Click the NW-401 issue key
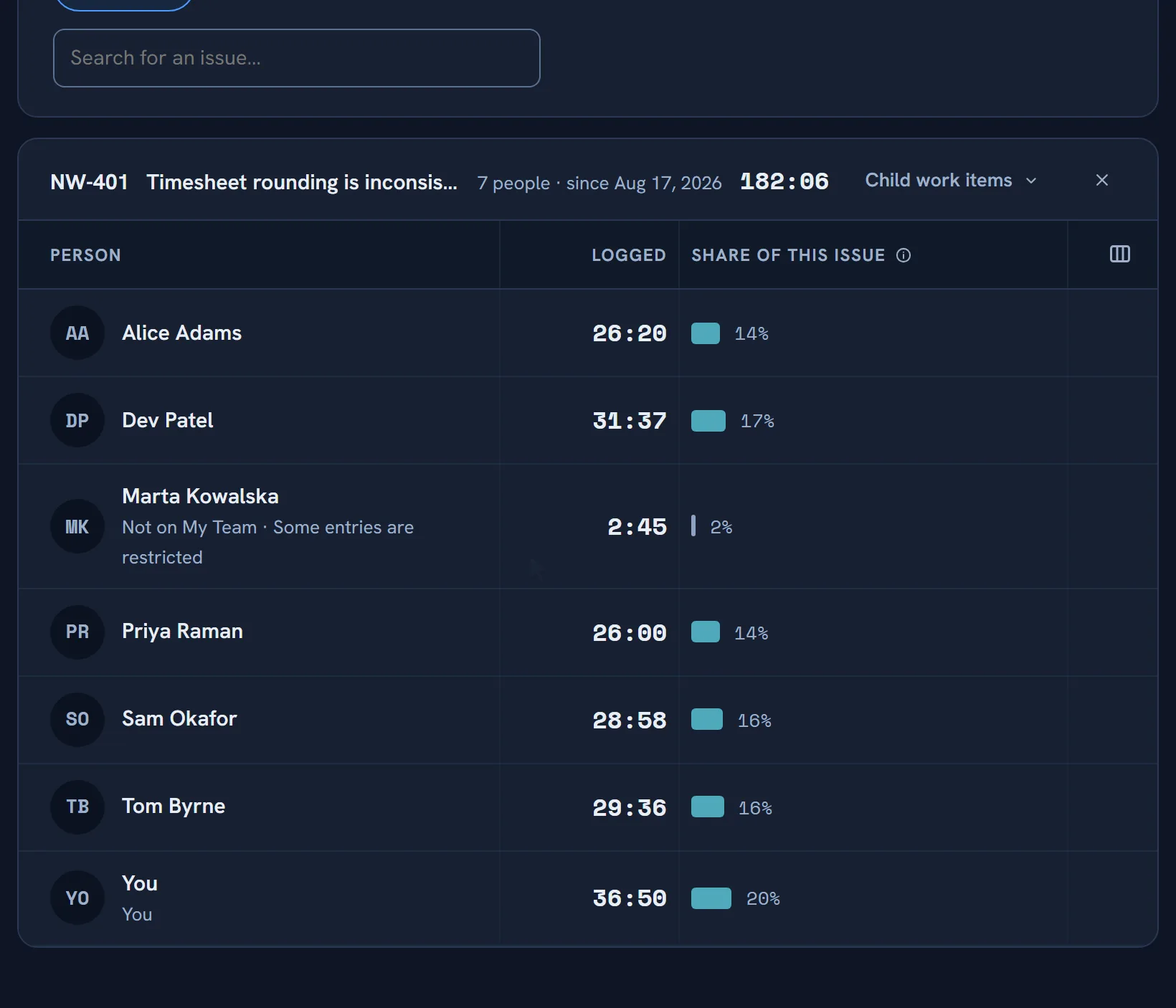 89,182
